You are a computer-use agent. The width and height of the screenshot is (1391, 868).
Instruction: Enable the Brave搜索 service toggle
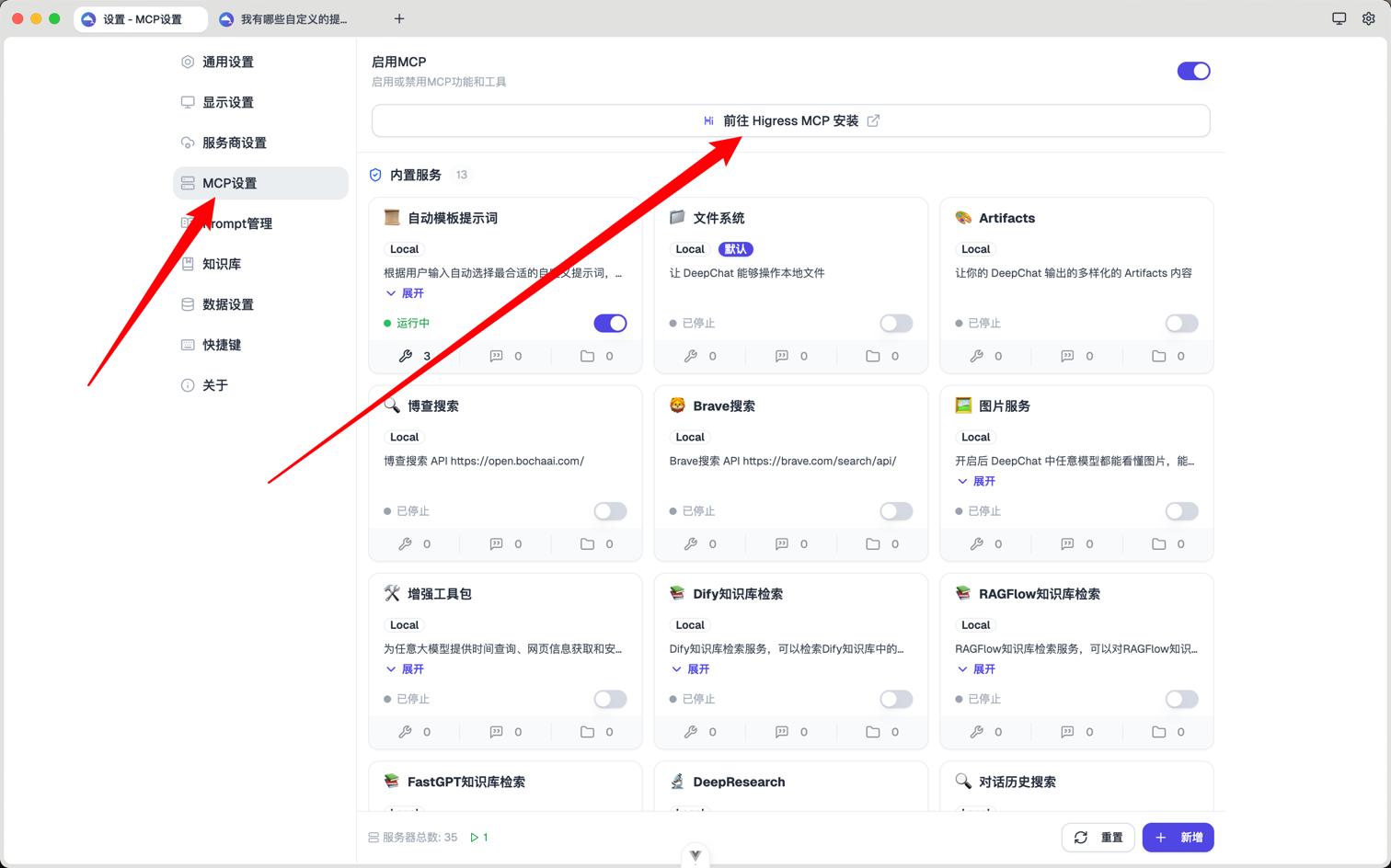896,511
